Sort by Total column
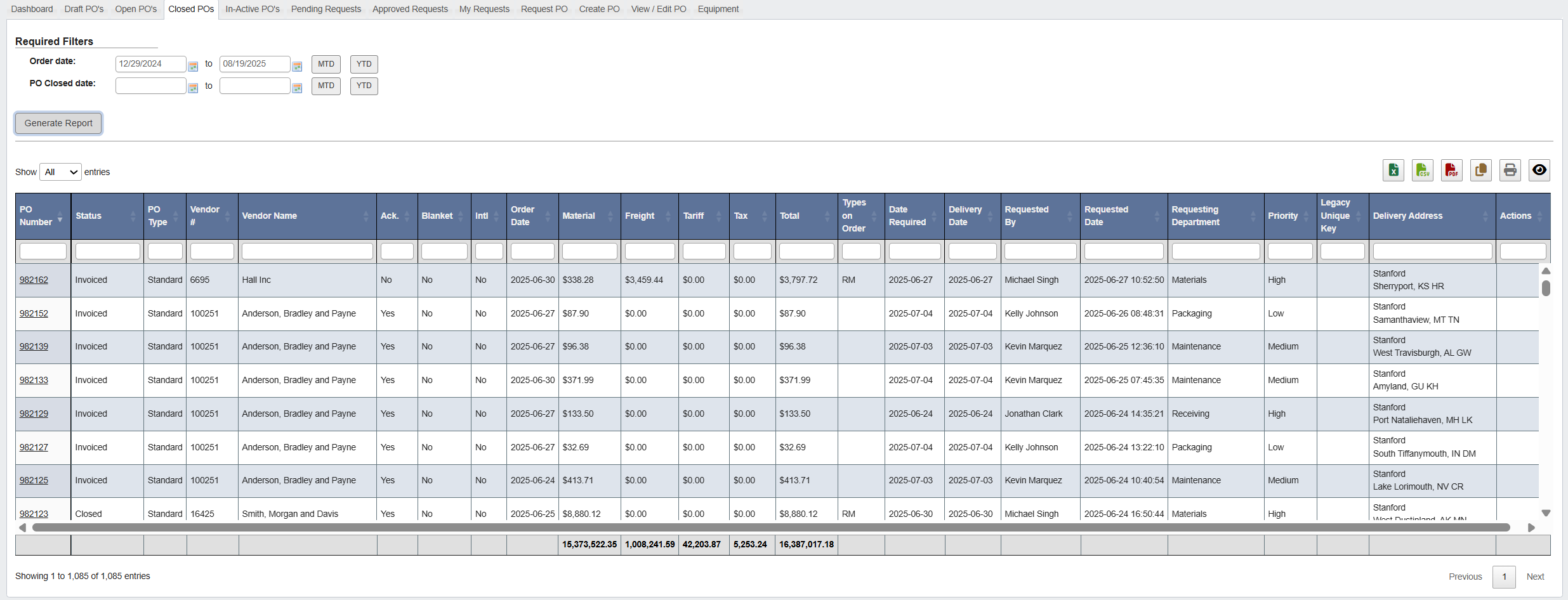This screenshot has height=600, width=1568. pyautogui.click(x=807, y=216)
